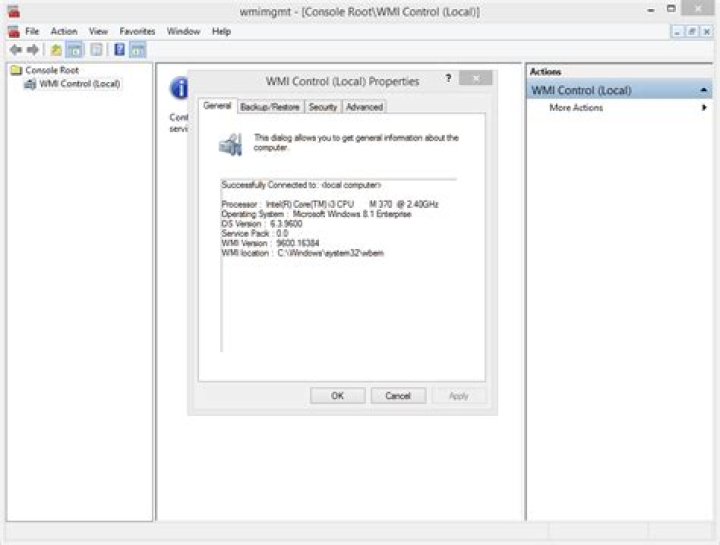Click the OS Version 6.3.9600 line
The width and height of the screenshot is (720, 545).
(262, 224)
